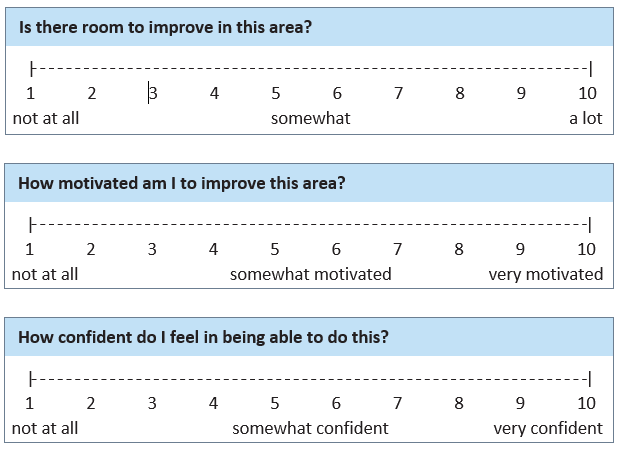Select 6 on the confidence scale
The width and height of the screenshot is (617, 450).
click(x=336, y=404)
